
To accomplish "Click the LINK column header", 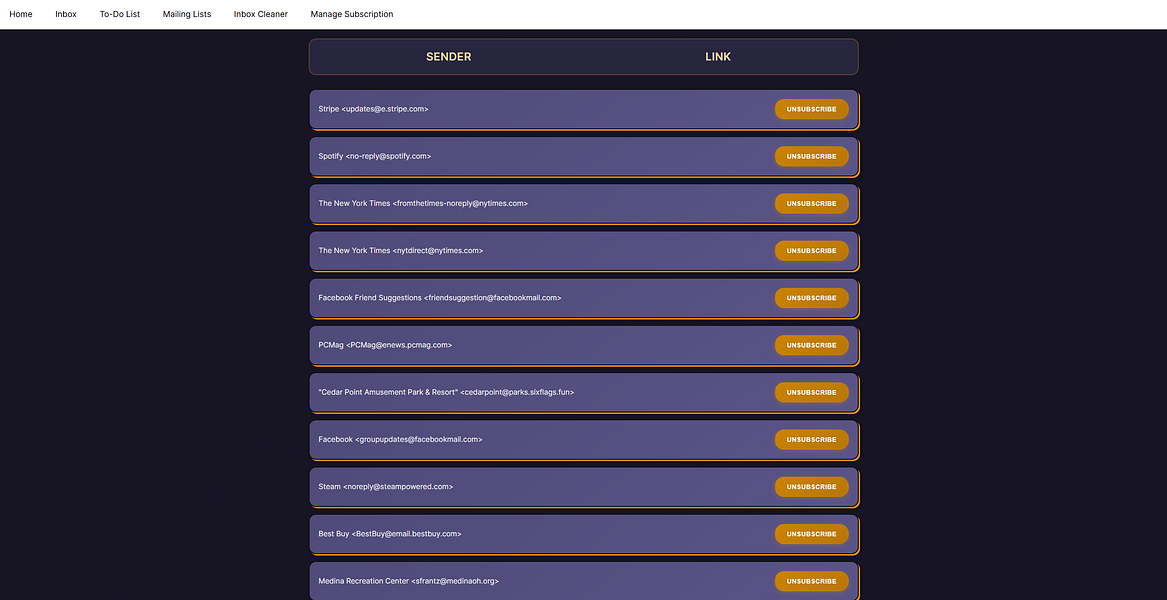I will coord(718,56).
